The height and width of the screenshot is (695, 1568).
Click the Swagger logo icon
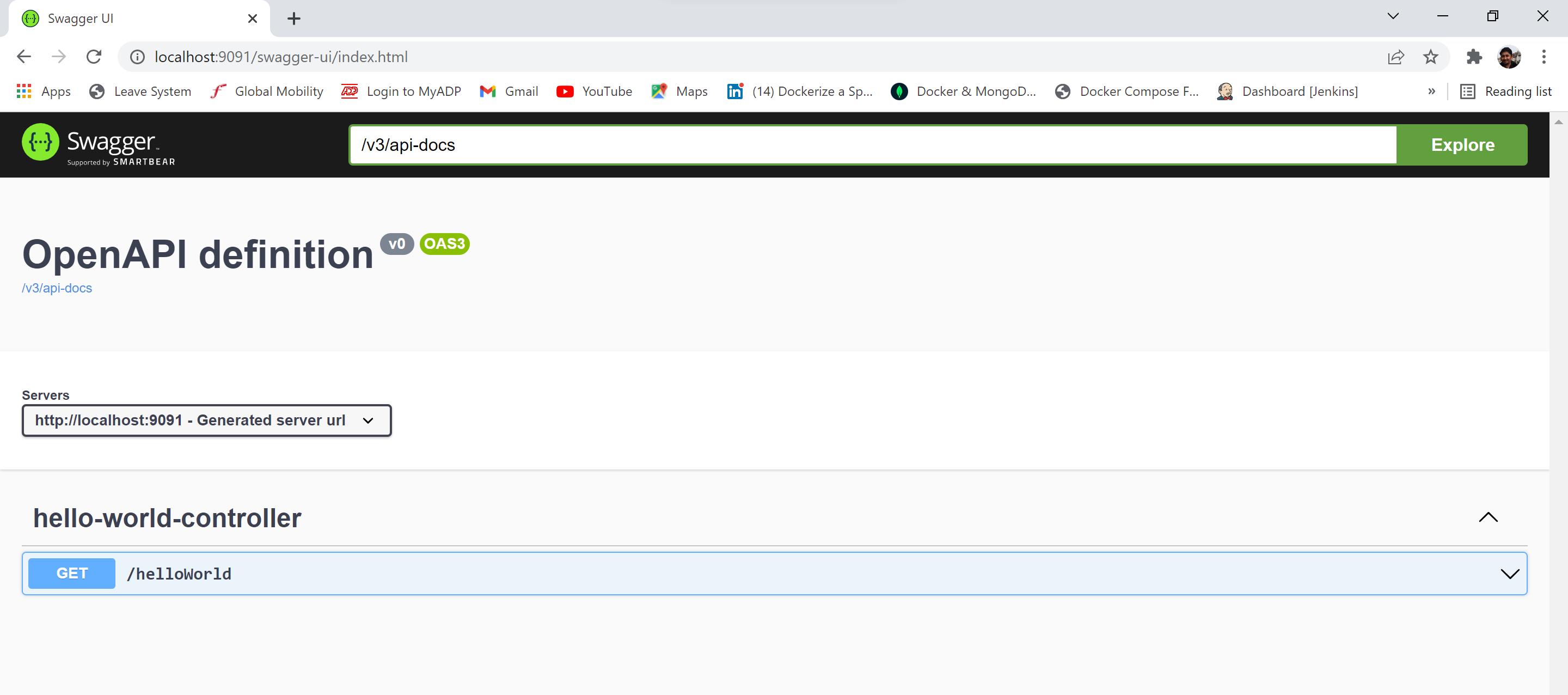(40, 143)
